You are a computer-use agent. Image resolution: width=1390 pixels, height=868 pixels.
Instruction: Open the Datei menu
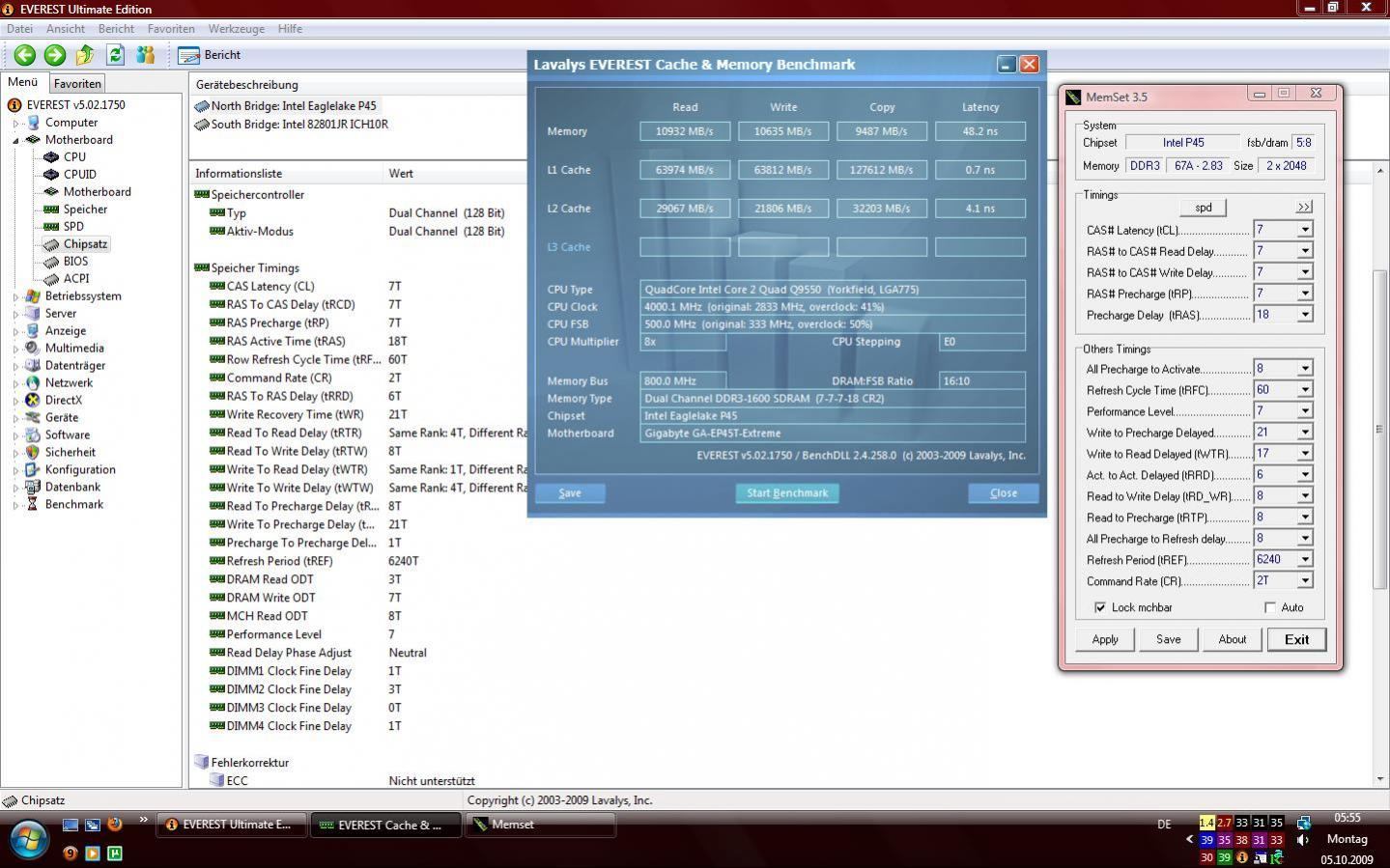click(x=19, y=29)
